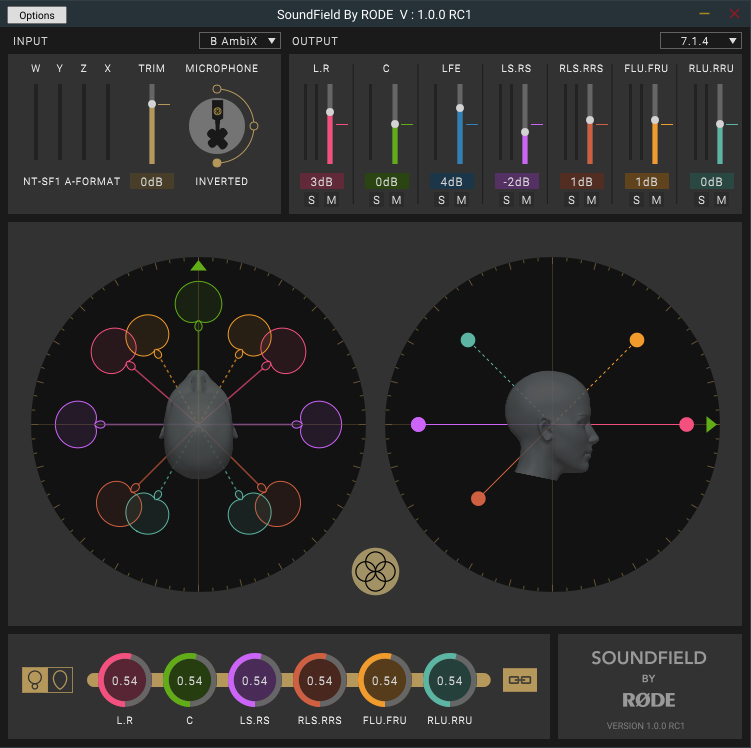Click the FLU.FRU directivity knob
This screenshot has height=748, width=751.
click(384, 680)
